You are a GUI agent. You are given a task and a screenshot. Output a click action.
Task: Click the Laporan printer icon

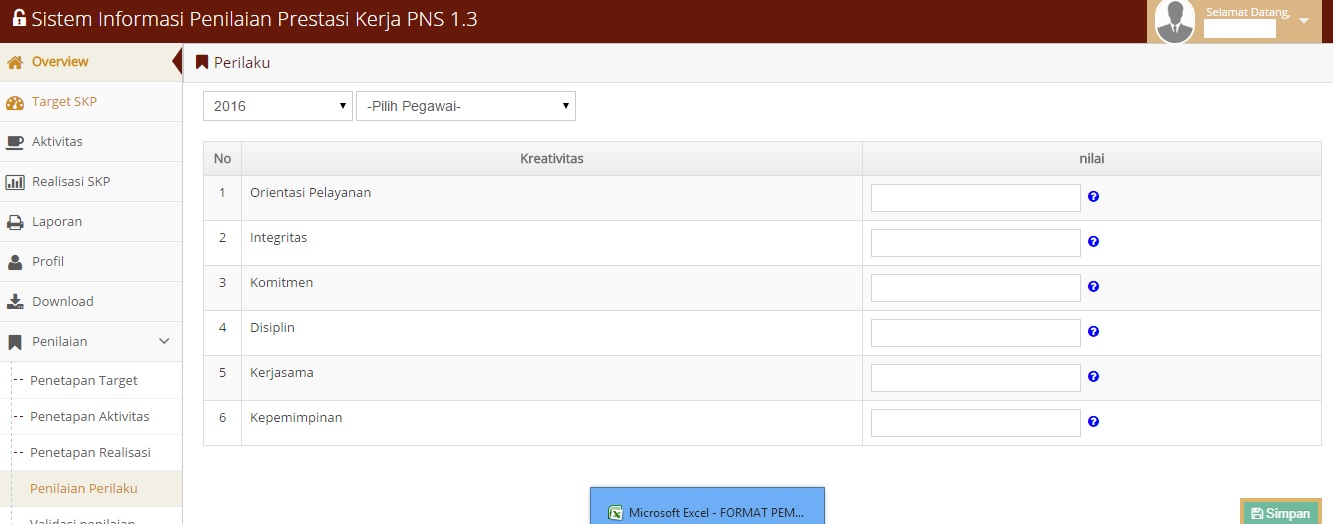point(15,222)
